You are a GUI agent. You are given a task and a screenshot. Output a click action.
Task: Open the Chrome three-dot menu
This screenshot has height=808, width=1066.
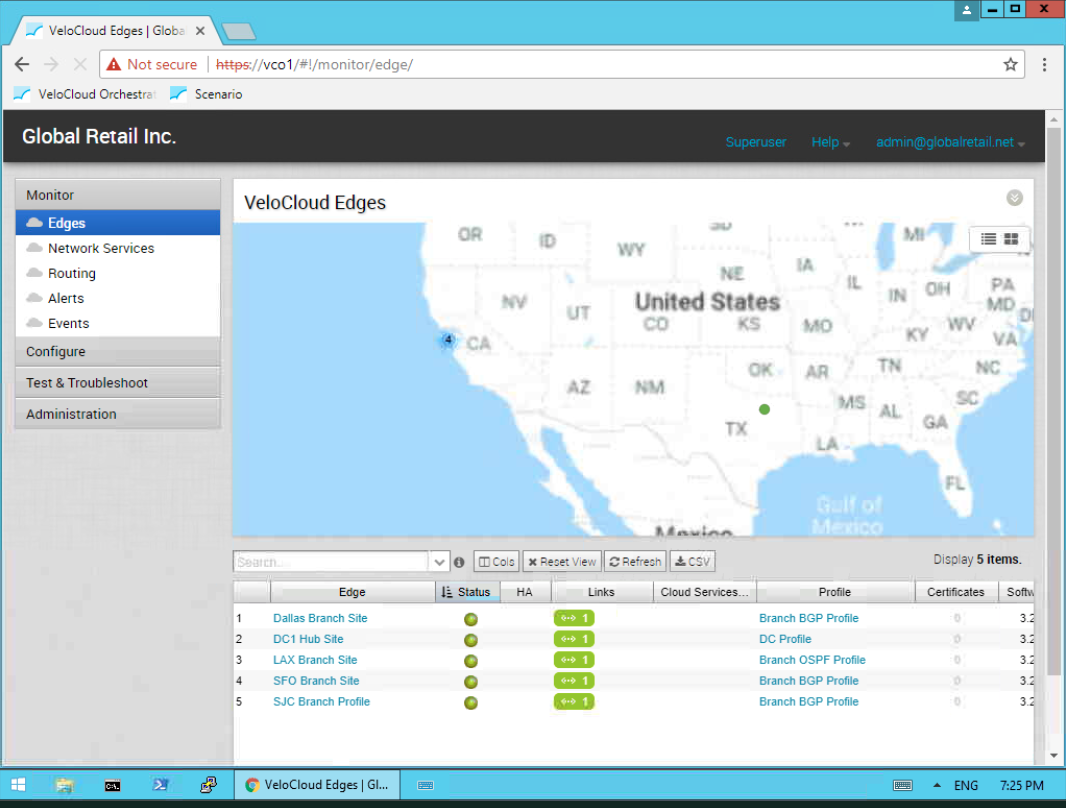pyautogui.click(x=1044, y=65)
